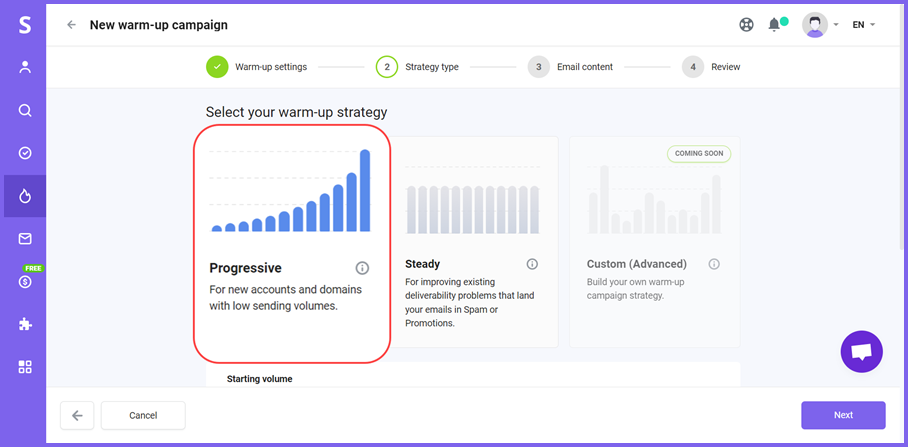The image size is (908, 447).
Task: Show info for the Steady strategy
Action: (532, 264)
